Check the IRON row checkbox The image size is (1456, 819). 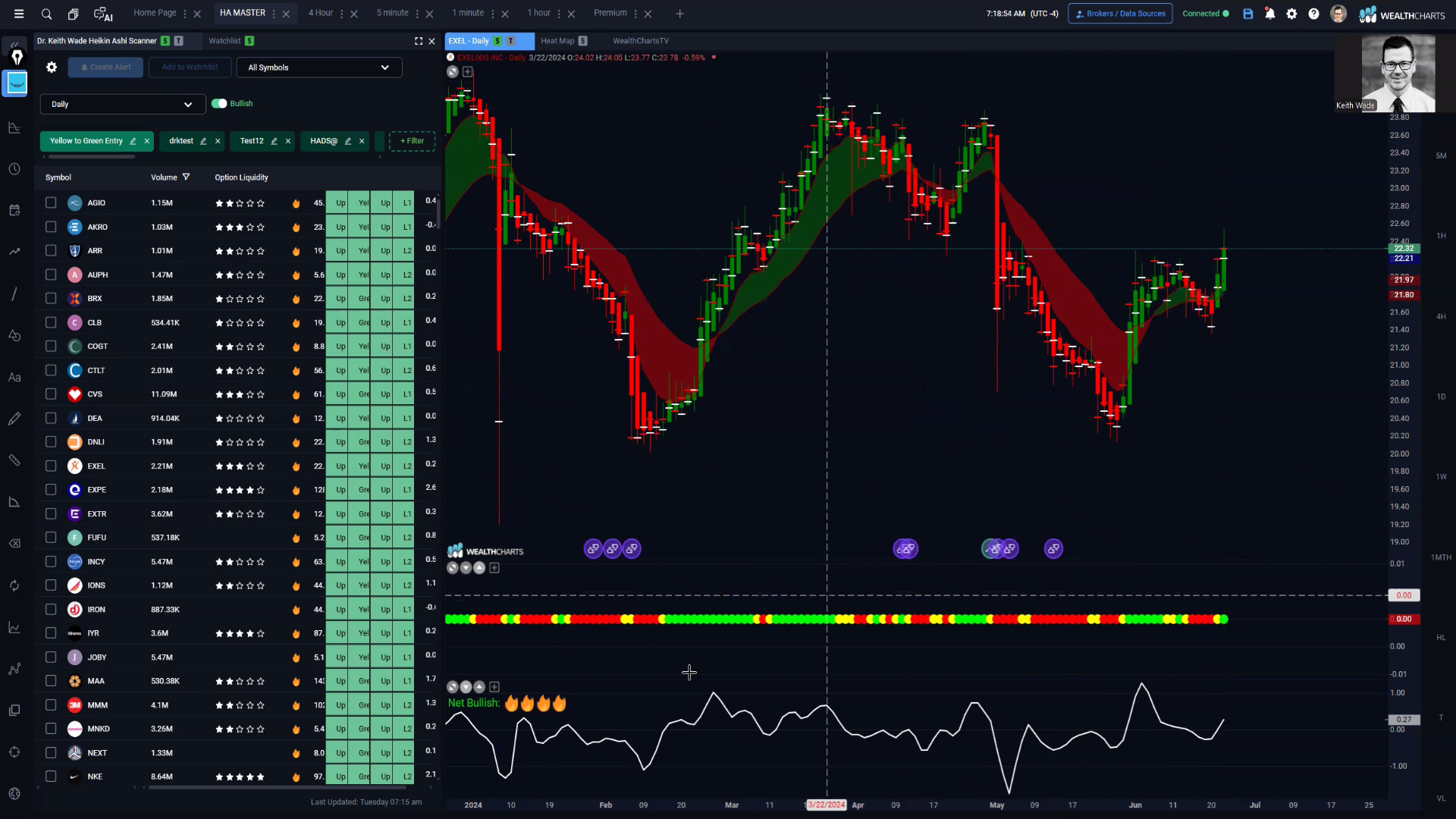coord(51,609)
